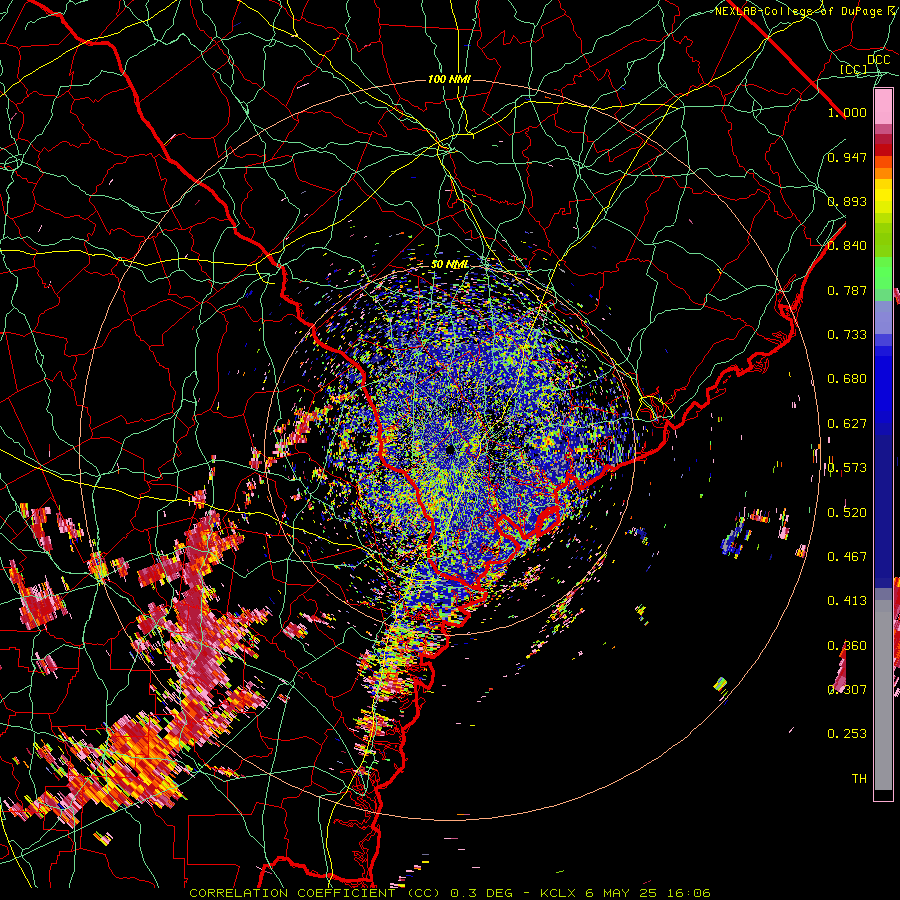Click the 16:06 timestamp in the footer
This screenshot has width=900, height=900.
click(691, 893)
